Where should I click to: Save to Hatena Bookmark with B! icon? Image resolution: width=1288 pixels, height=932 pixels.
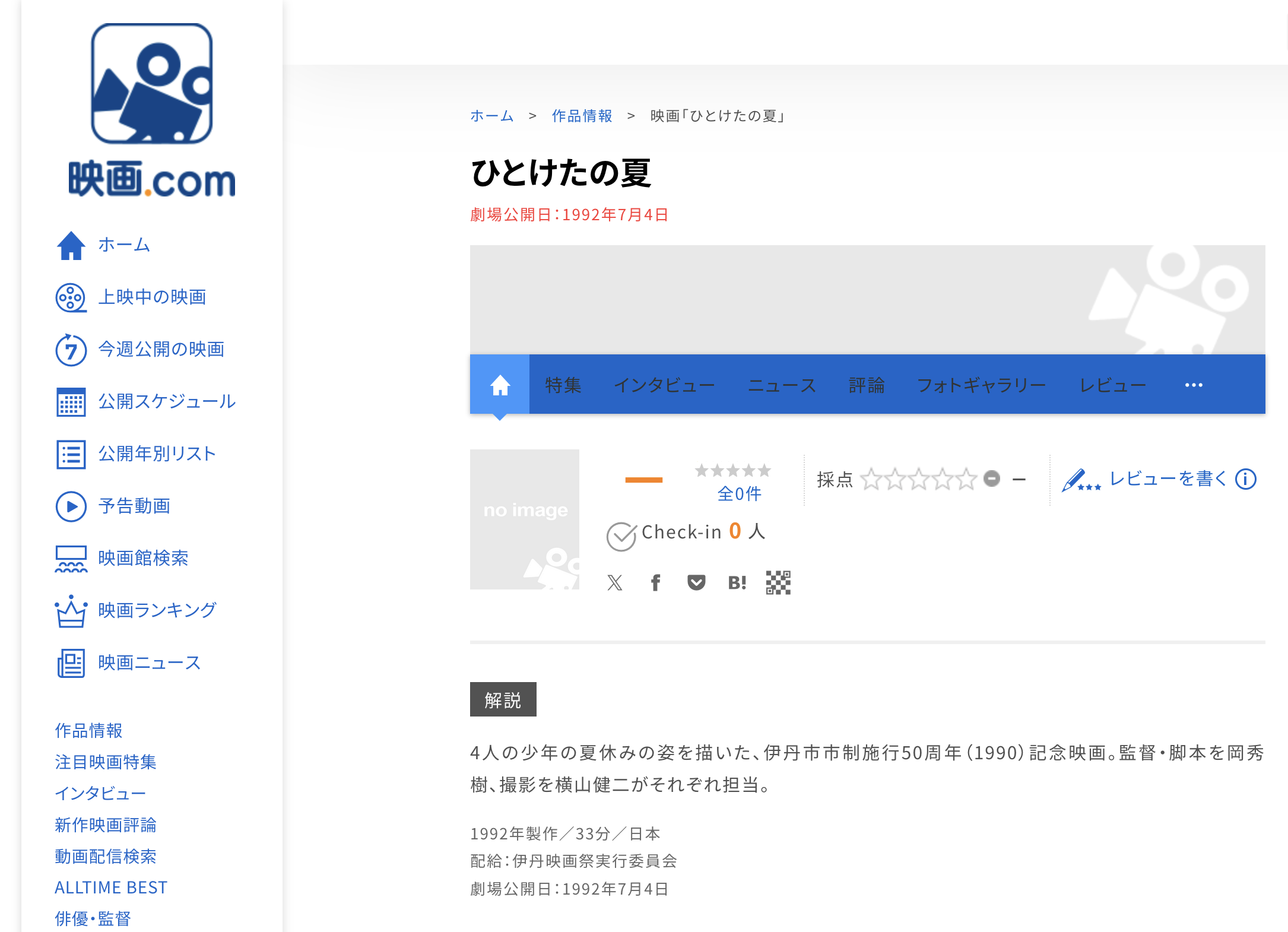[x=737, y=582]
